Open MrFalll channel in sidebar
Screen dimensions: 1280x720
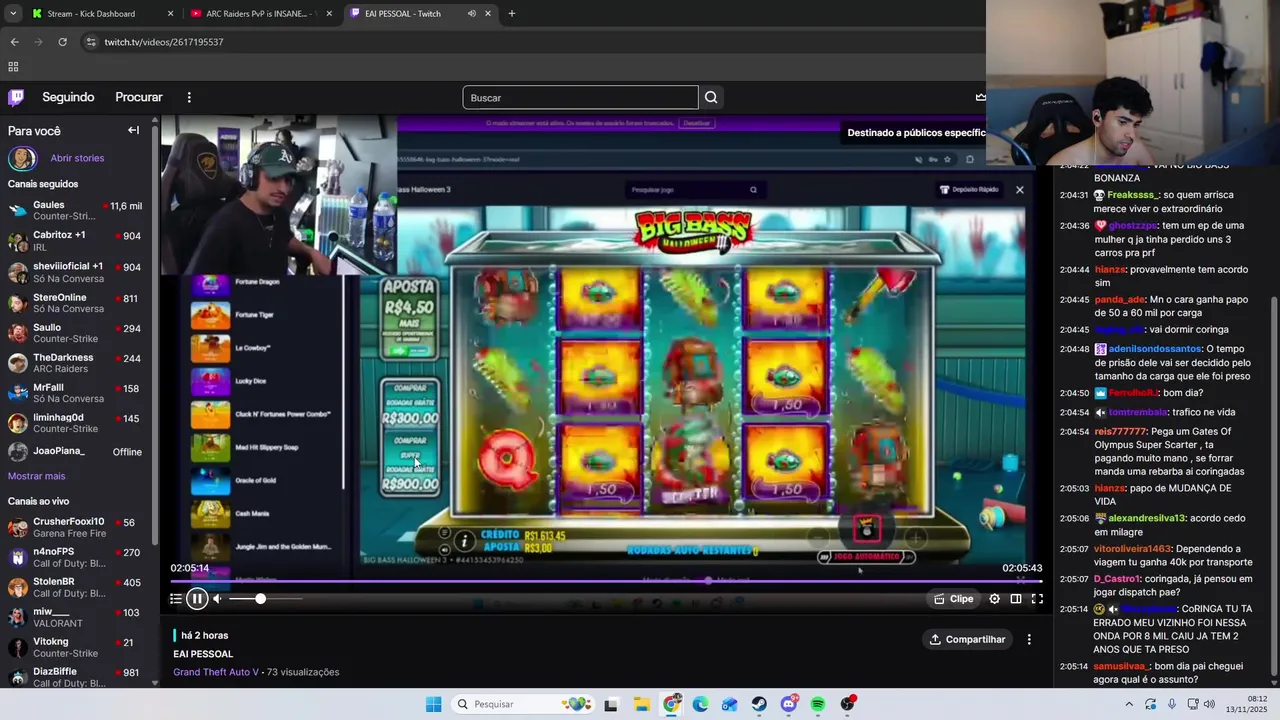(77, 393)
